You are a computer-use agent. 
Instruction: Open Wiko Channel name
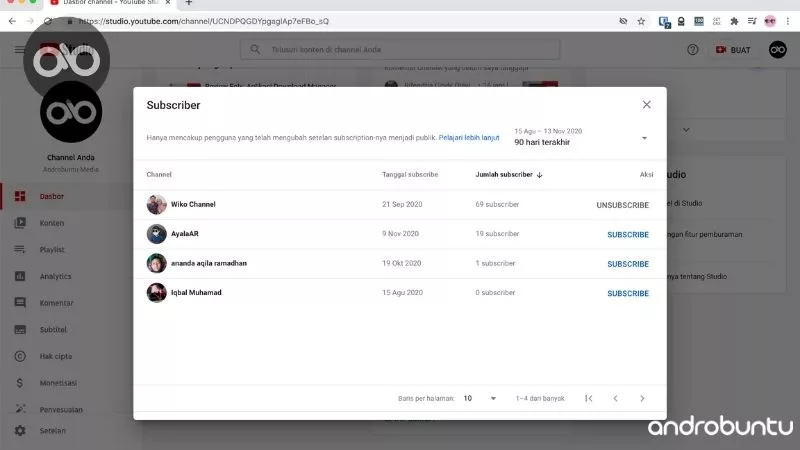click(193, 204)
